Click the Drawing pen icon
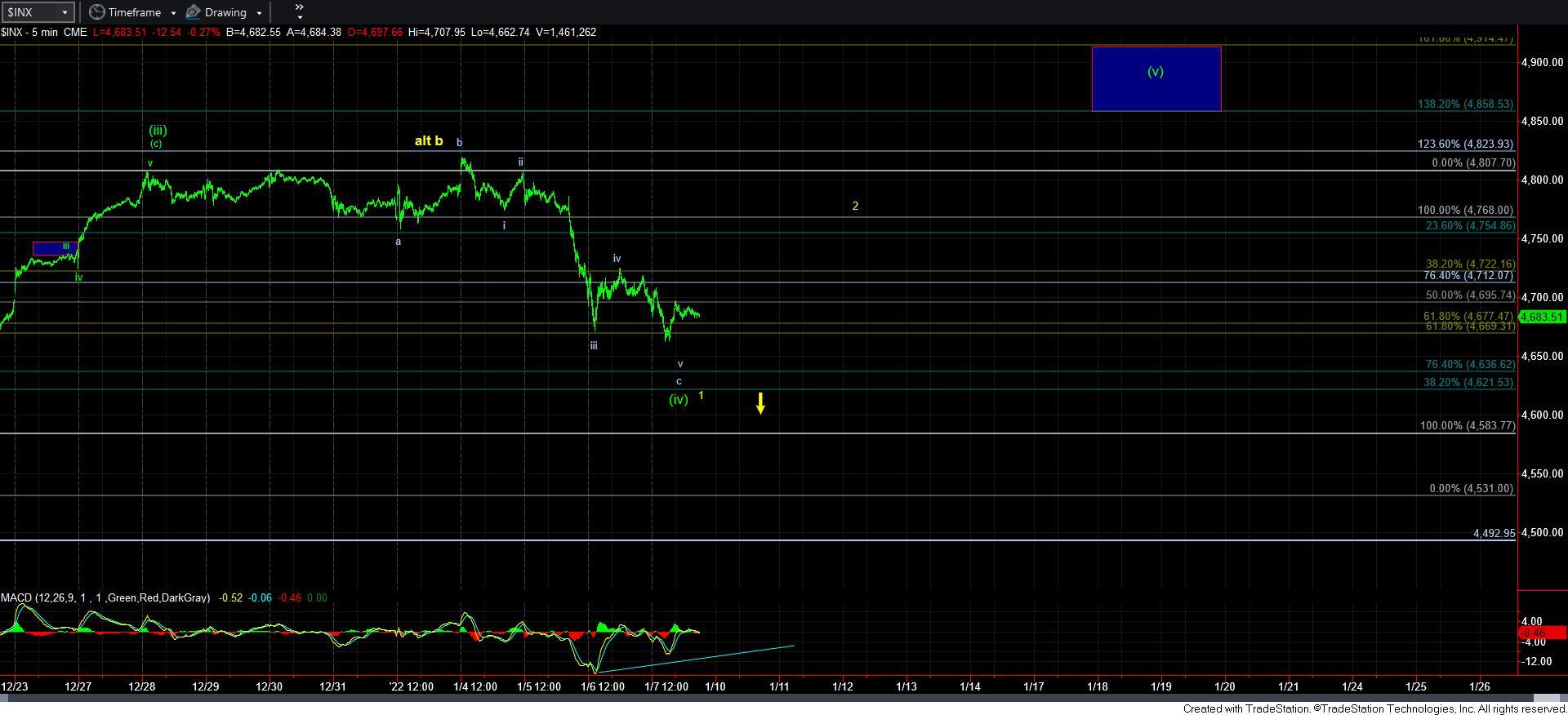 point(194,12)
